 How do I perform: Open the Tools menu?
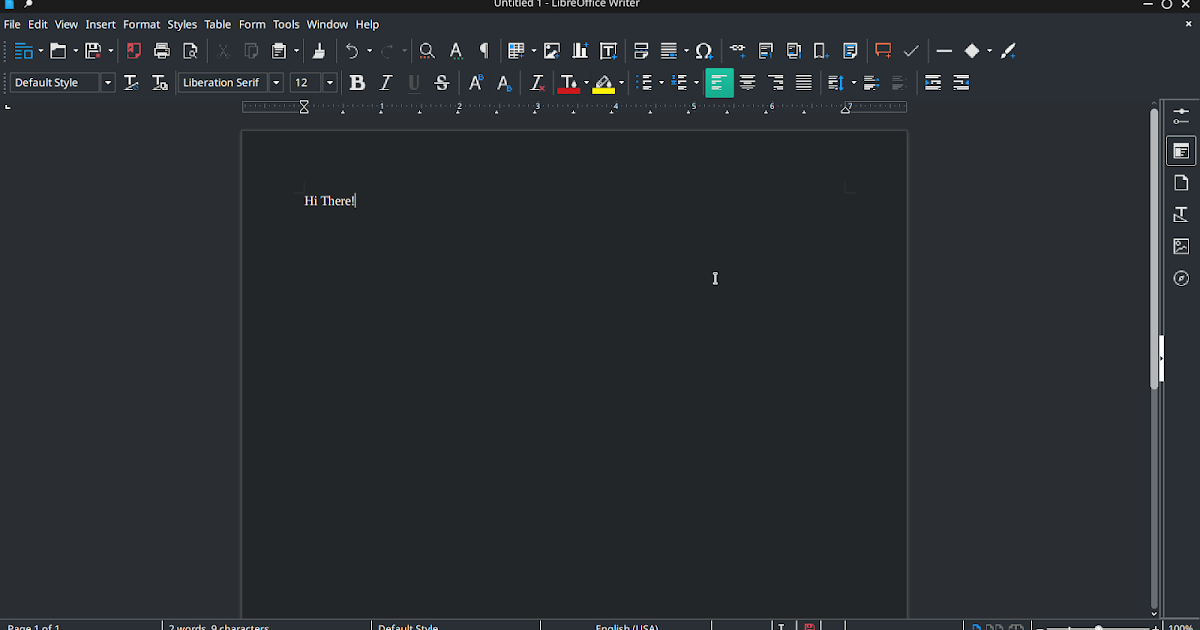(286, 24)
